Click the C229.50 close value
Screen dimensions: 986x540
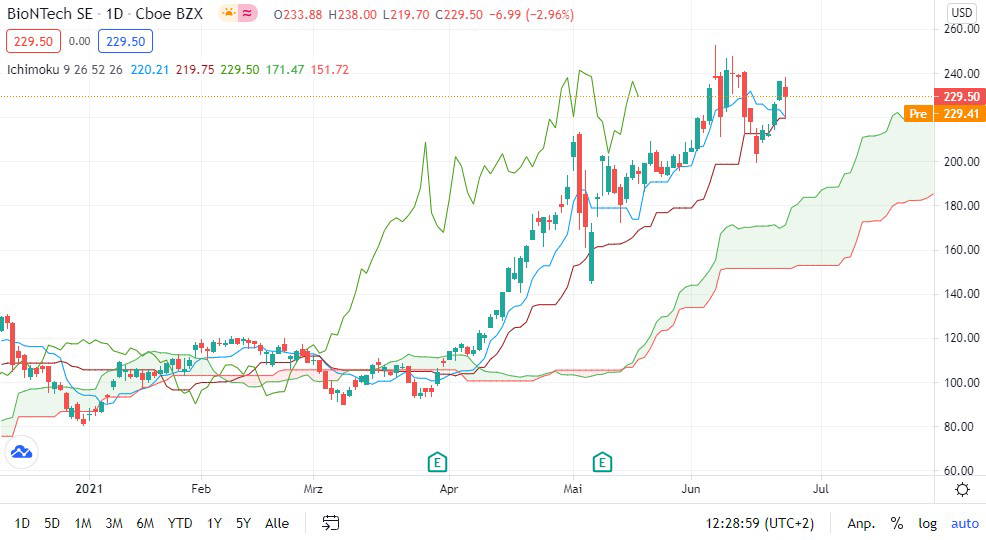[x=459, y=14]
